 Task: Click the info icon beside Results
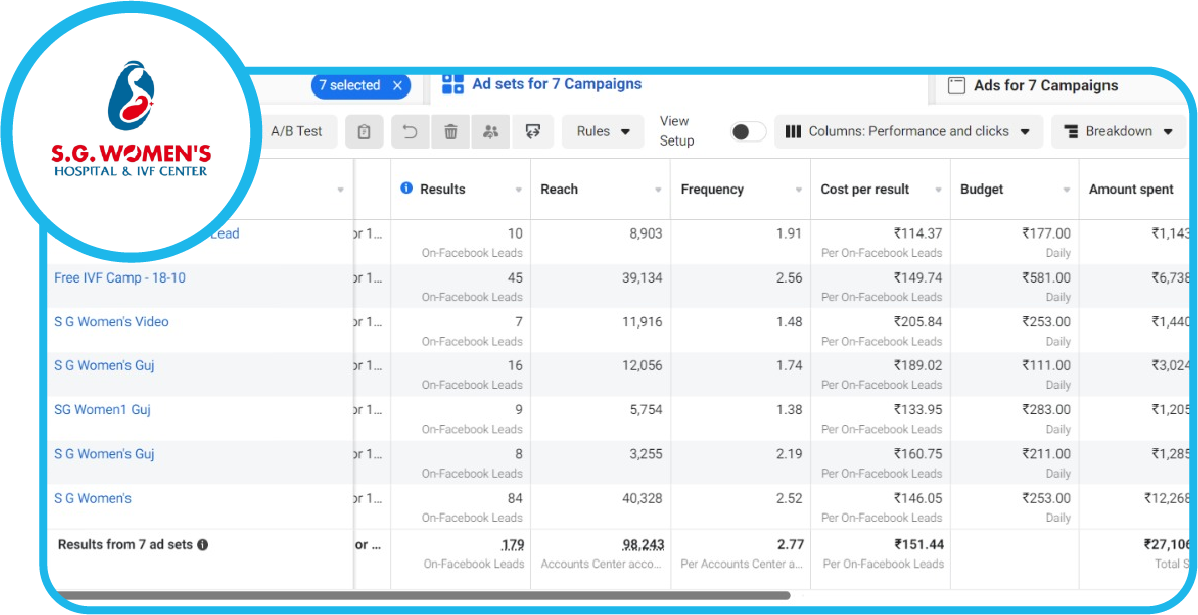(407, 188)
